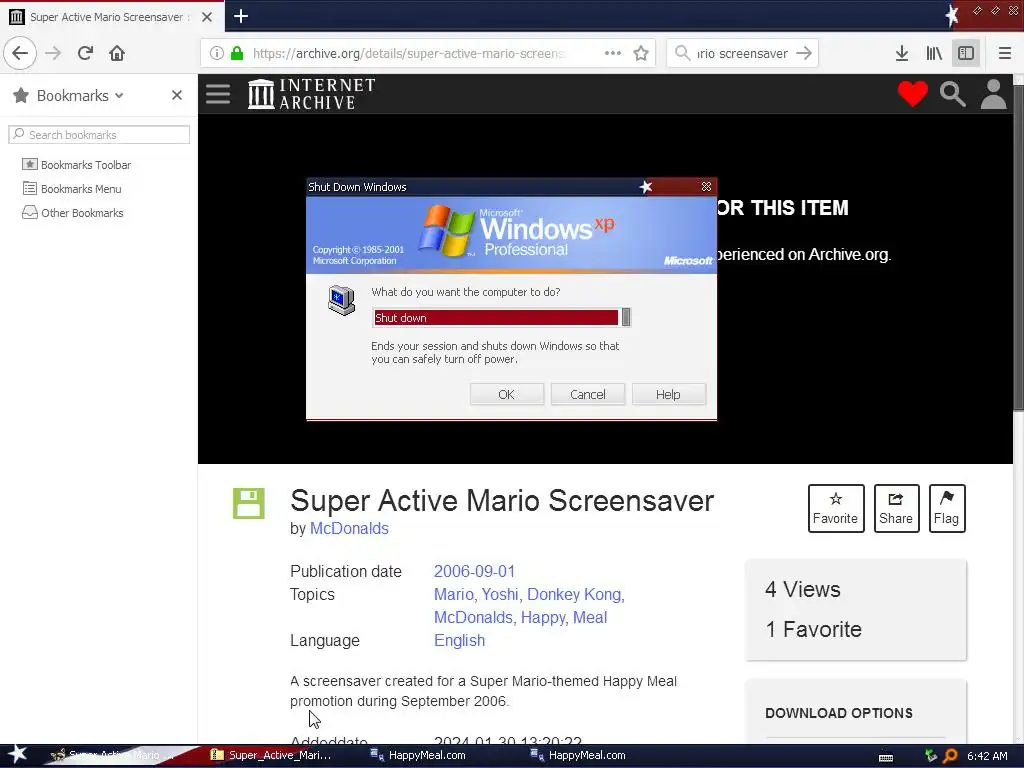The width and height of the screenshot is (1024, 768).
Task: Open the McDonalds author link
Action: tap(349, 528)
